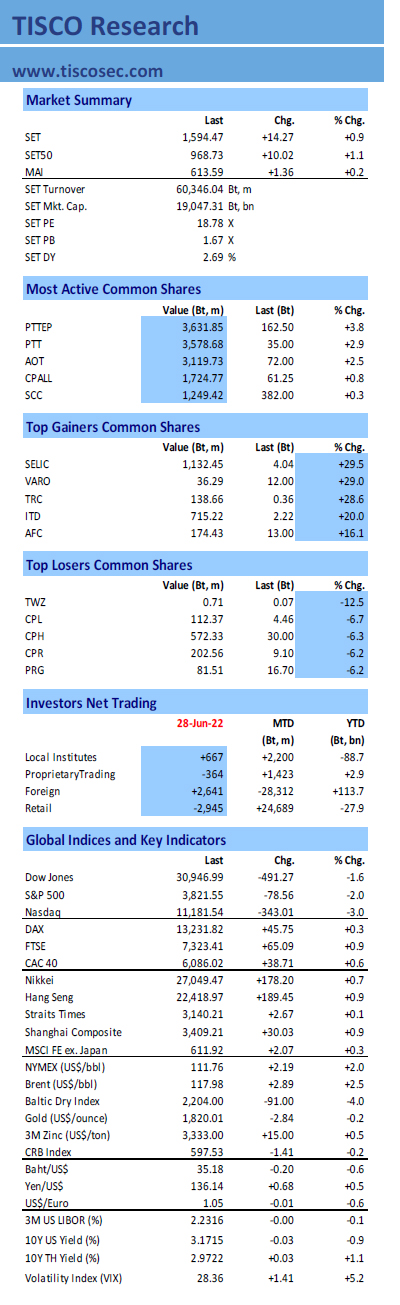
Task: Click the Top Losers Common Shares header
Action: [195, 565]
